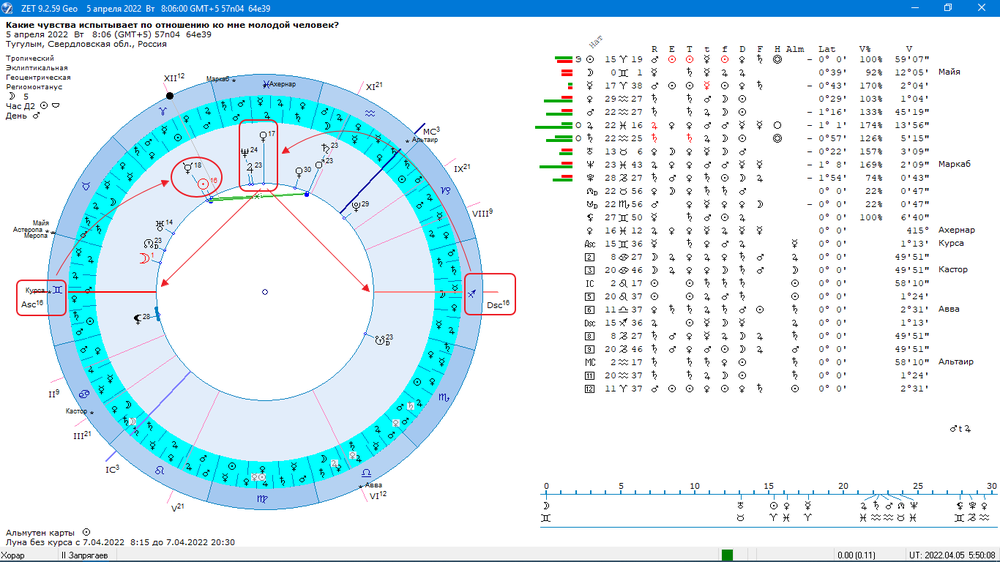
Task: Click the Sun symbol circled in the chart
Action: pyautogui.click(x=203, y=184)
